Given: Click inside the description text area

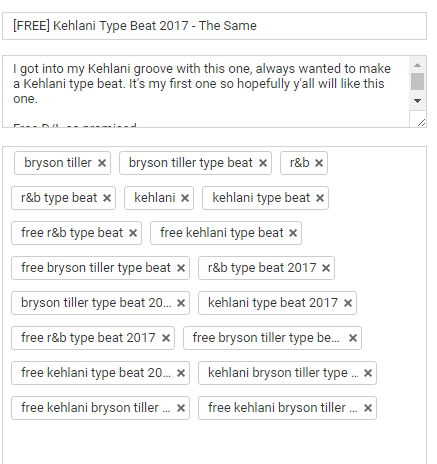Looking at the screenshot, I should [x=206, y=91].
